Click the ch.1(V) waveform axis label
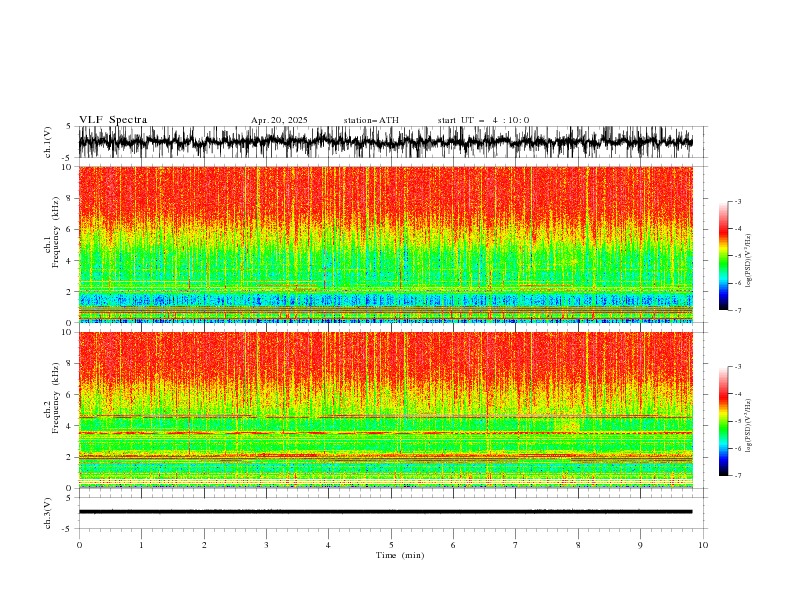The height and width of the screenshot is (612, 792). pos(48,142)
